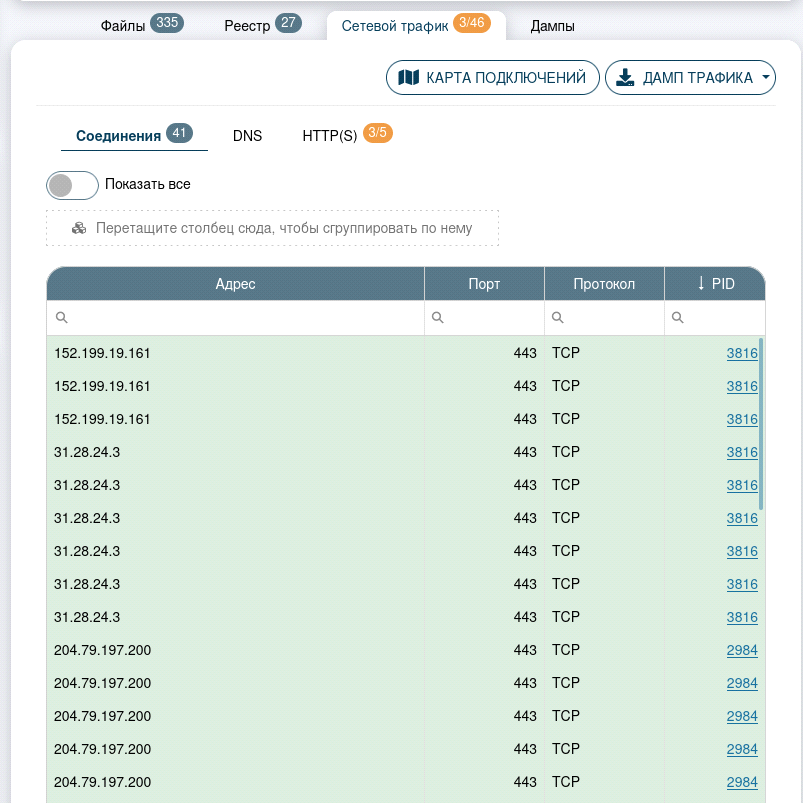Click the grouping icon in drop area

coord(80,228)
